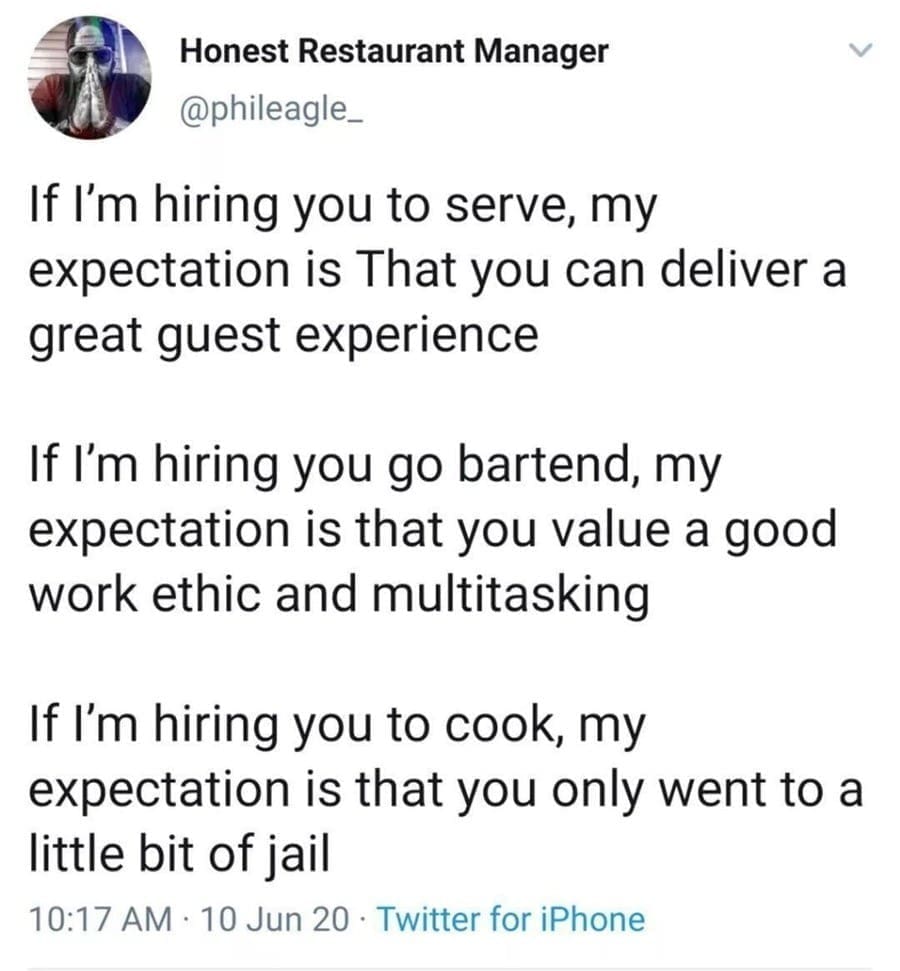900x971 pixels.
Task: Click the line "If I'm hiring you to cook, my"
Action: coord(339,727)
